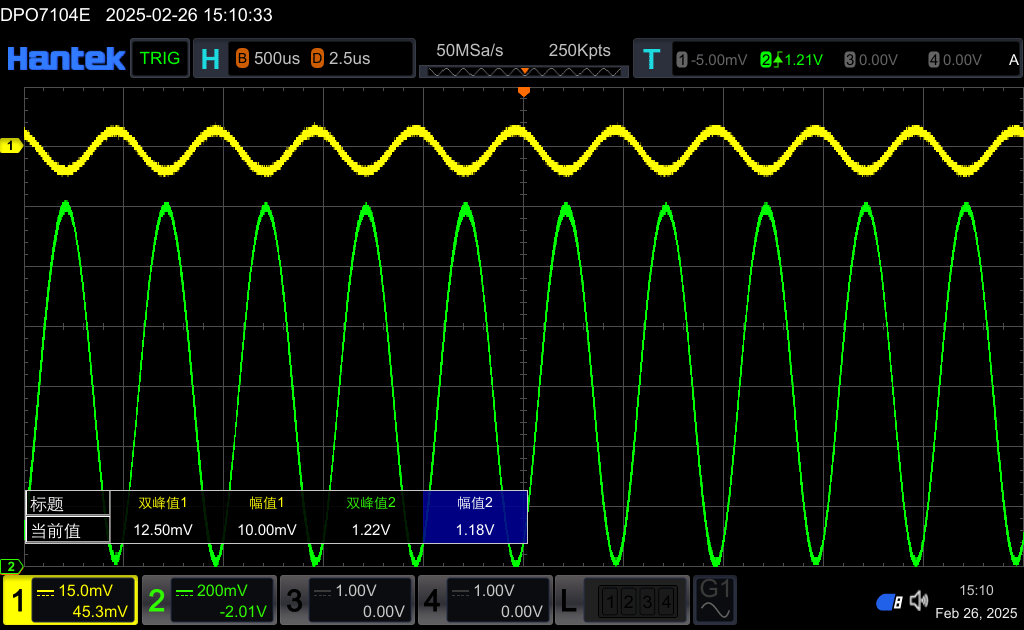This screenshot has height=630, width=1024.
Task: Click the logic channel 1 2 3 4 indicator
Action: coord(637,601)
